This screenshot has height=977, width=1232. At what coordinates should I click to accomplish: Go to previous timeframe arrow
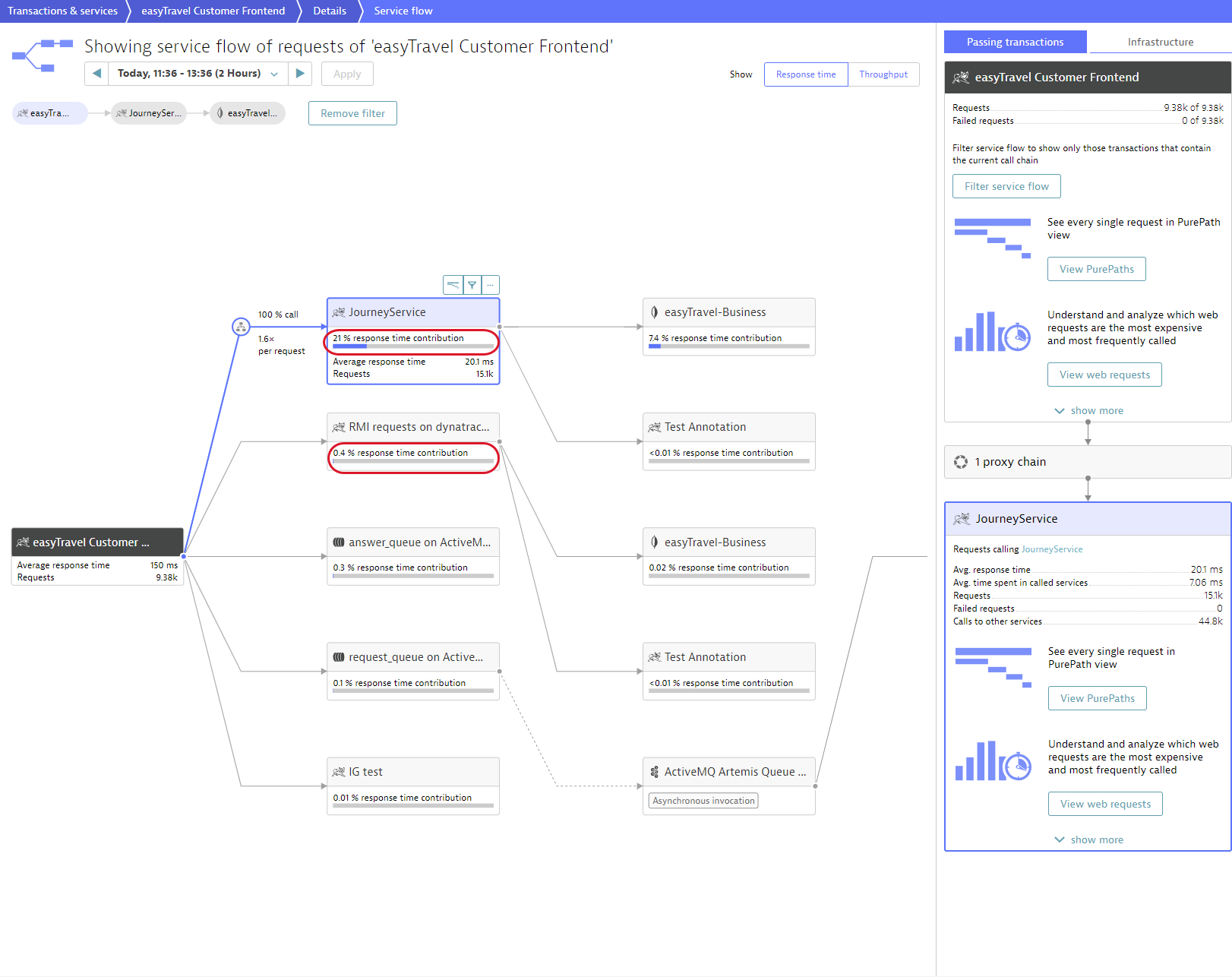click(x=96, y=74)
